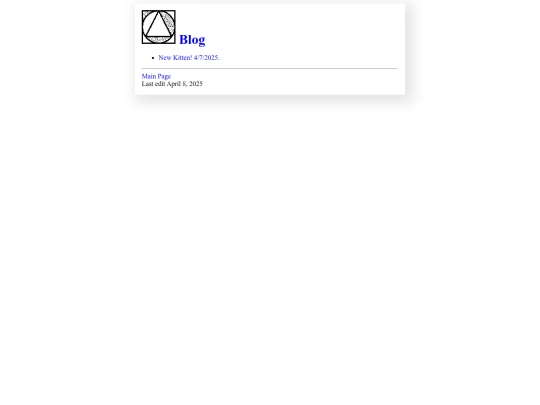Click the horizontal divider line above Main Page
This screenshot has width=540, height=405.
(270, 69)
